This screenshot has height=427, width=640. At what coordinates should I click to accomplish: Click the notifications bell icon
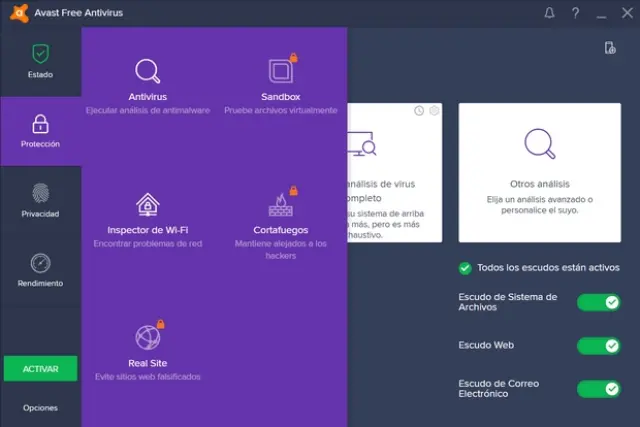pyautogui.click(x=549, y=13)
